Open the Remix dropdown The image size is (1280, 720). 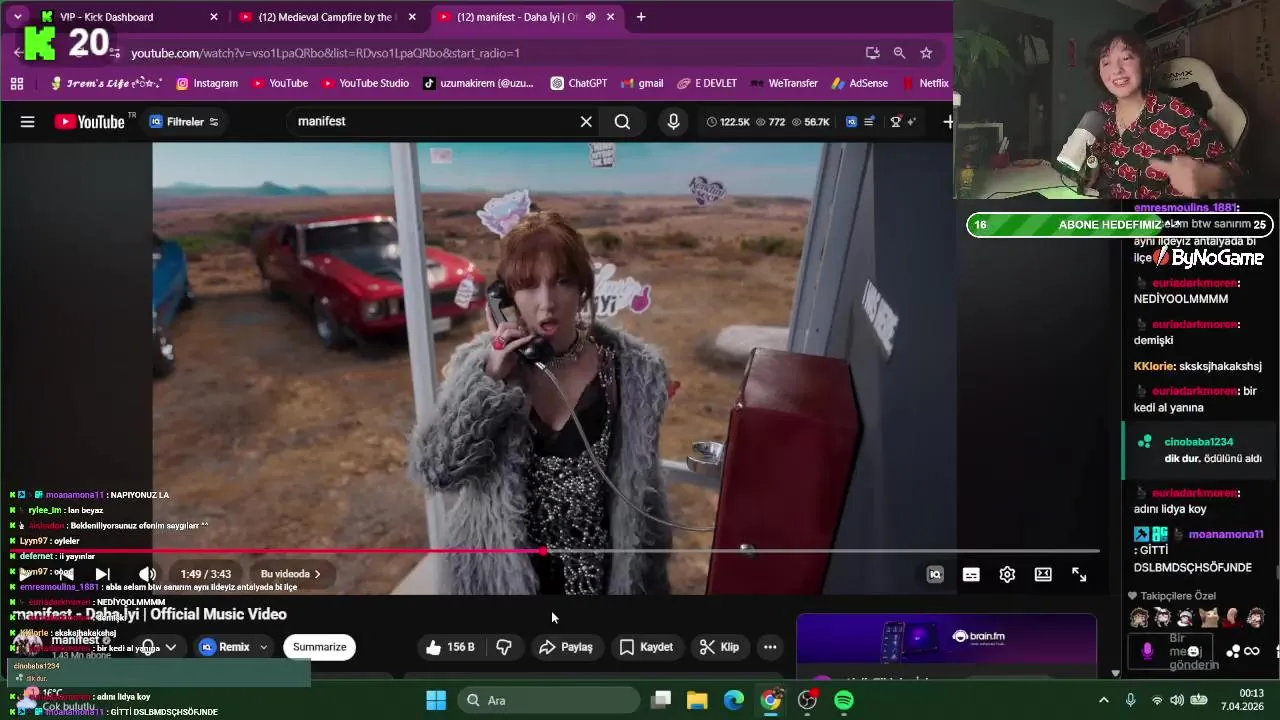(x=264, y=647)
